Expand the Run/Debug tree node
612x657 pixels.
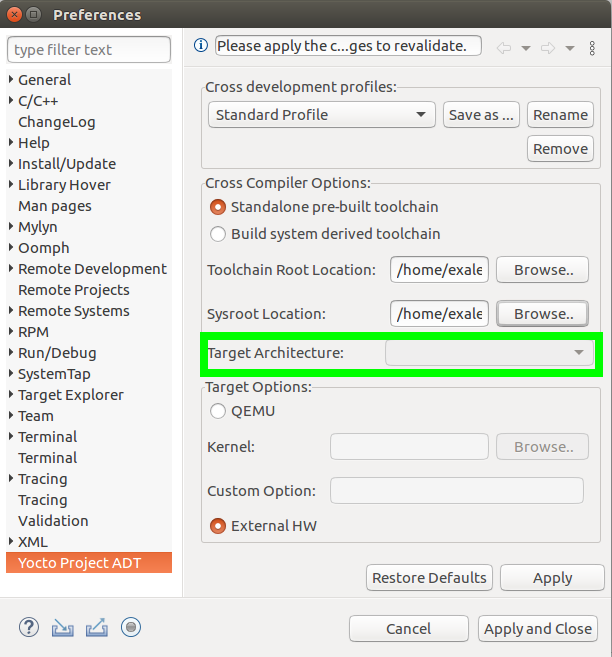coord(11,352)
